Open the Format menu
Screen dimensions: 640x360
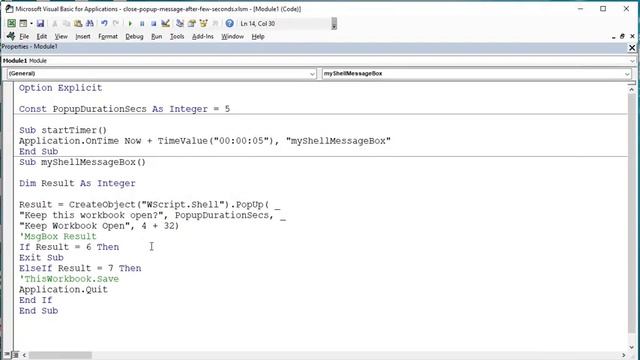point(108,36)
